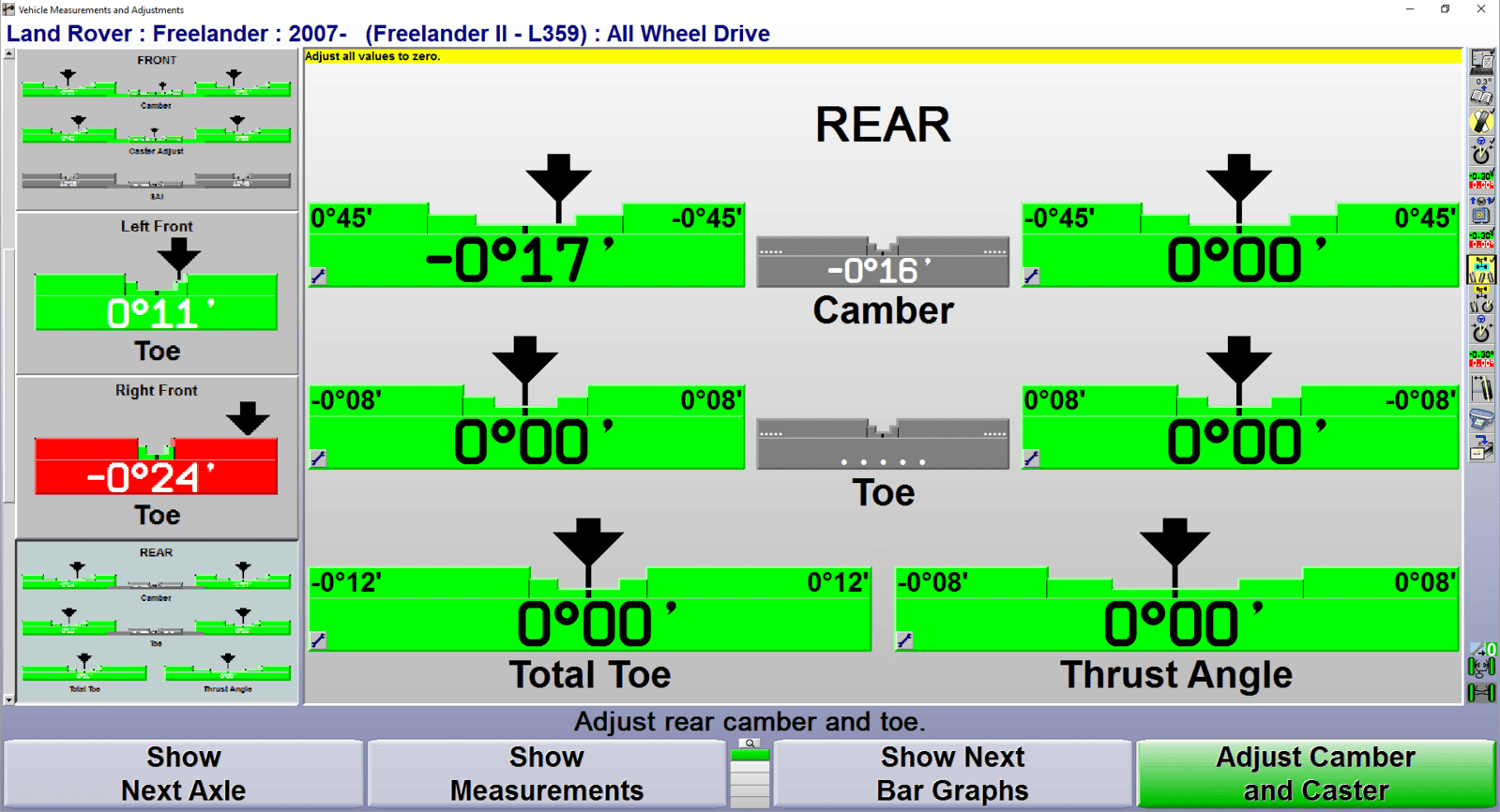Click the Total Toe bar graph
1500x812 pixels.
(590, 609)
